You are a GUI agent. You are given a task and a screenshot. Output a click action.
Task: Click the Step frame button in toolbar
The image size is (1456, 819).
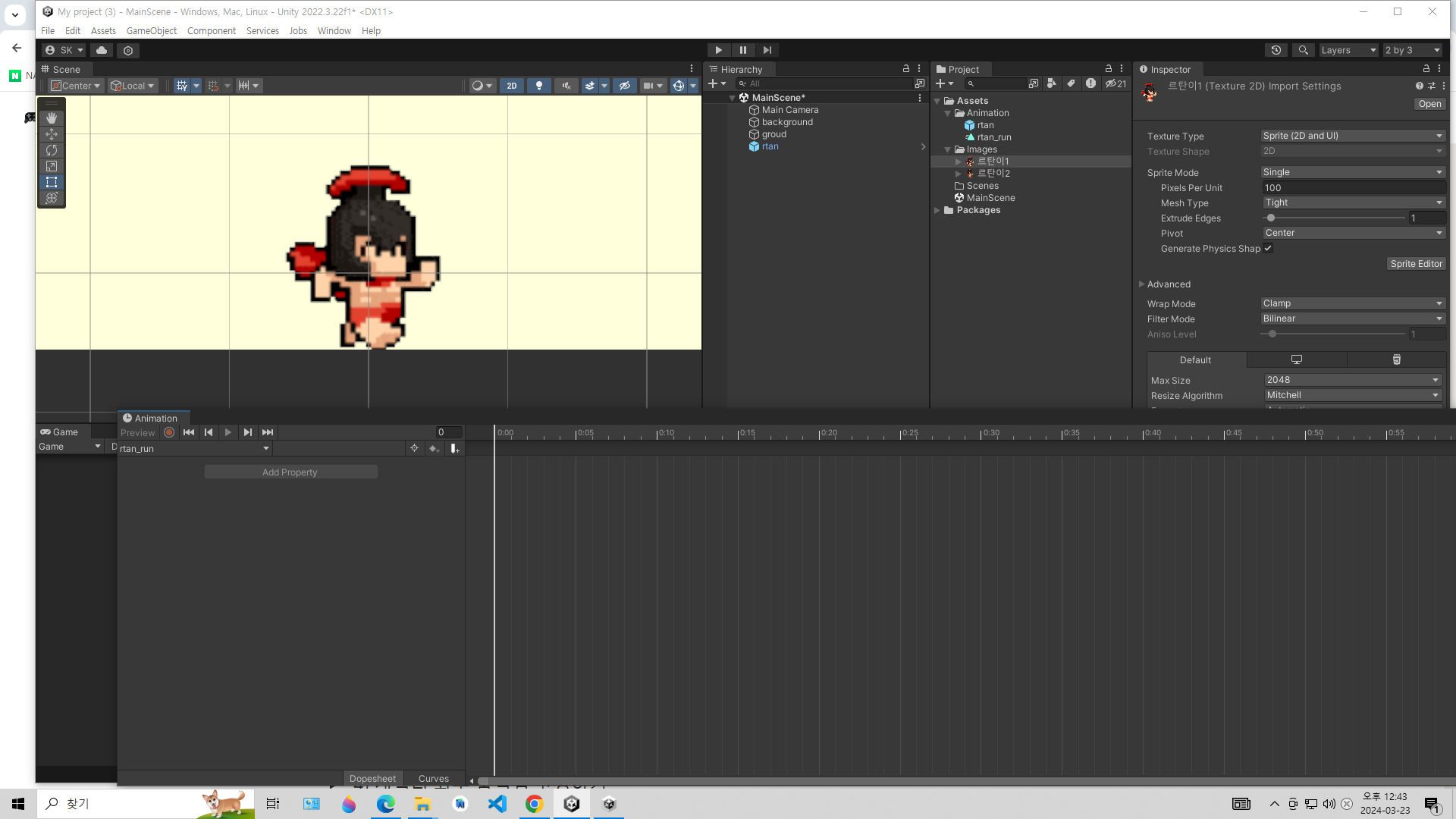pos(767,50)
